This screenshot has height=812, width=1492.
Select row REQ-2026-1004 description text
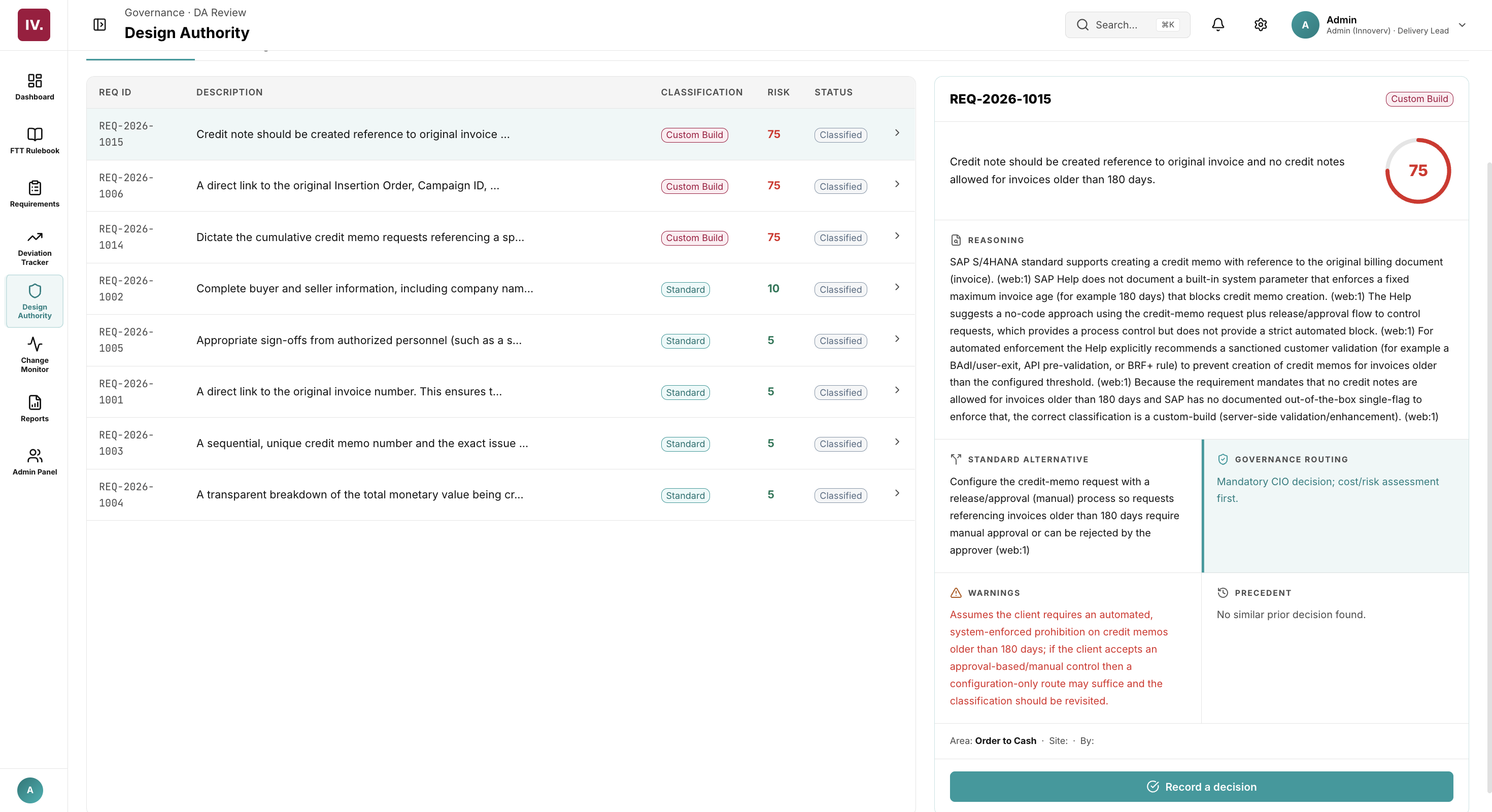(x=360, y=495)
